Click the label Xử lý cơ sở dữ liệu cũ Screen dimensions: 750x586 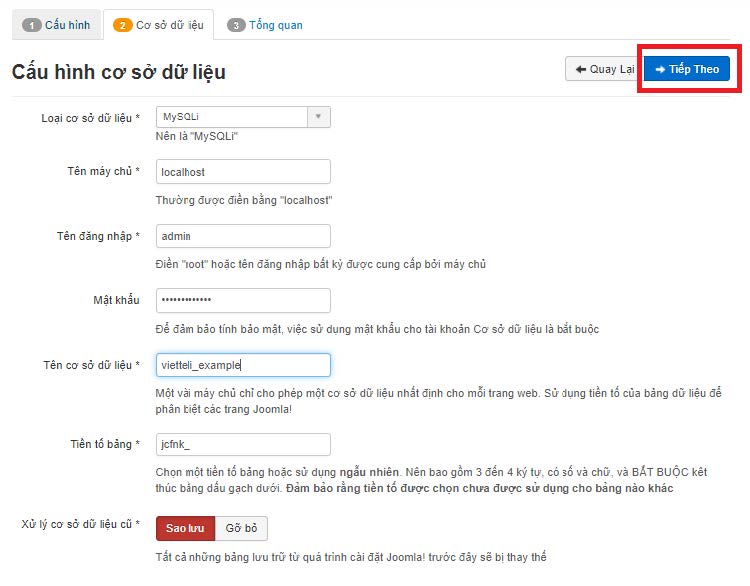pyautogui.click(x=80, y=524)
